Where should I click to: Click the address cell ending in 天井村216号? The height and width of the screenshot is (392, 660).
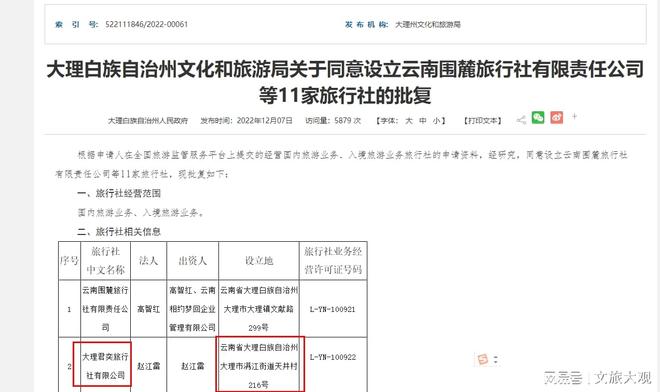click(259, 366)
